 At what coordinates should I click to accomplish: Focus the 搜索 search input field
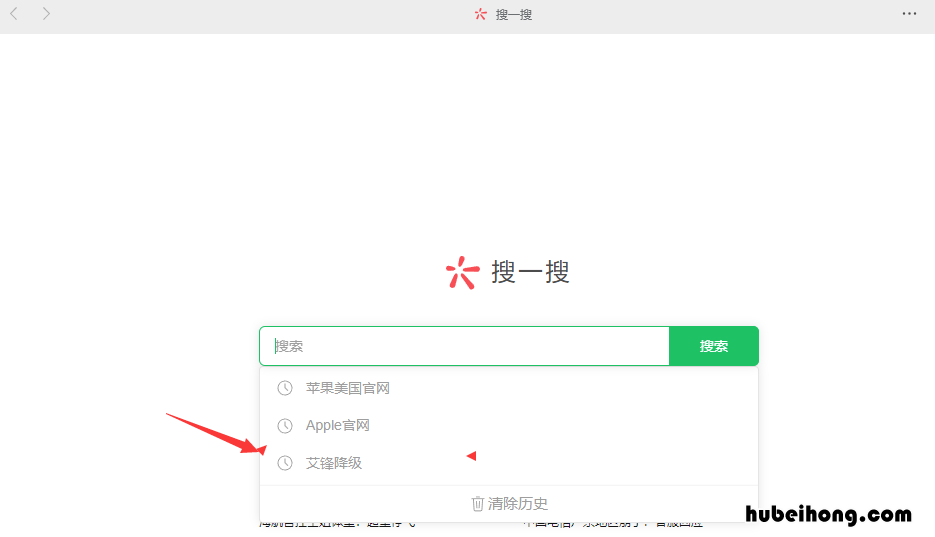coord(465,346)
